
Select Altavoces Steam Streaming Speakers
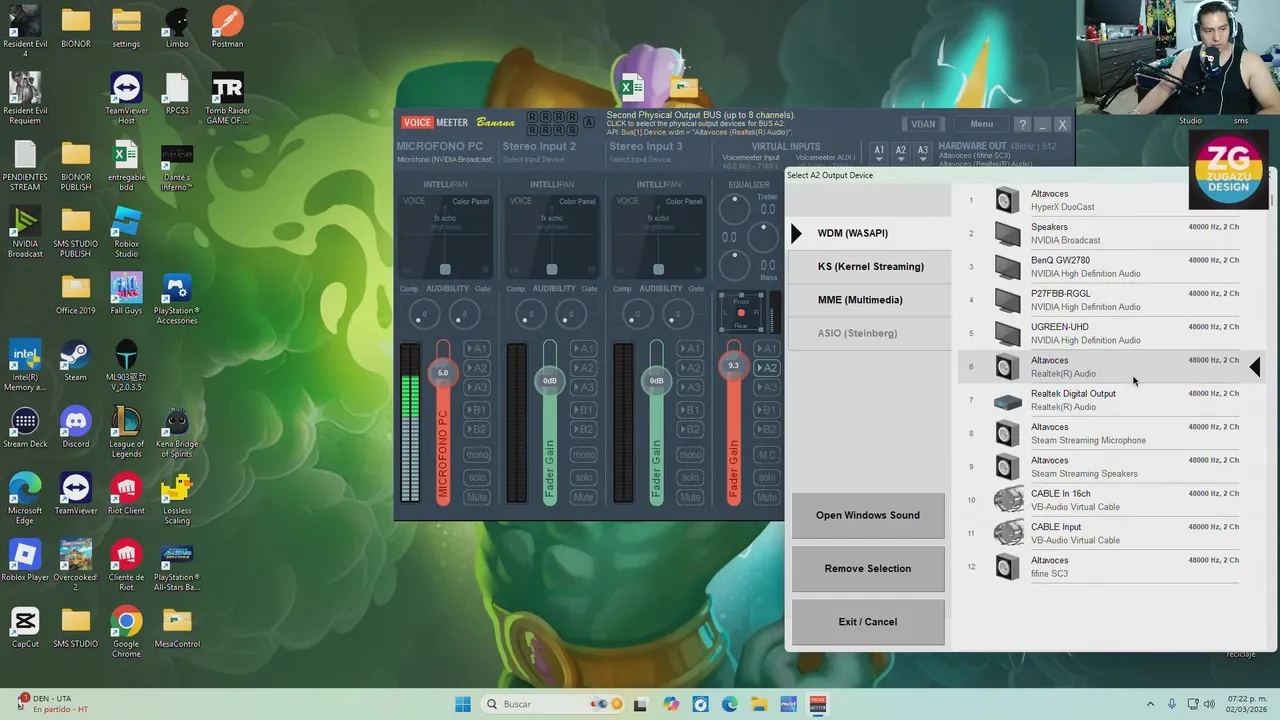coord(1098,466)
